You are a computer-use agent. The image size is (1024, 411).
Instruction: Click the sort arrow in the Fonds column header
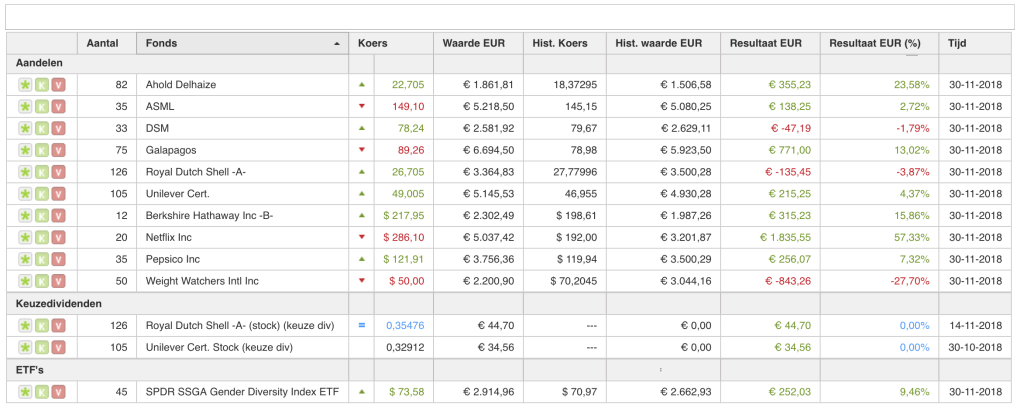tap(337, 44)
